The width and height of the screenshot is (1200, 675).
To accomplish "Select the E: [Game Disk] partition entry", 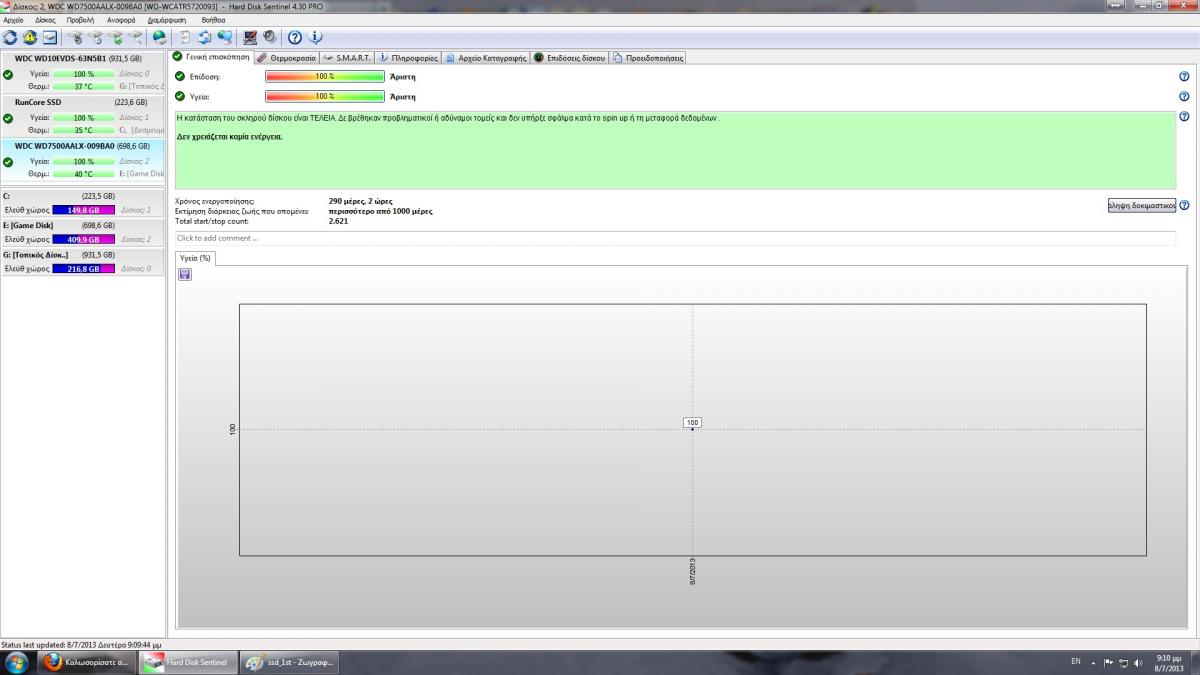I will [x=83, y=232].
